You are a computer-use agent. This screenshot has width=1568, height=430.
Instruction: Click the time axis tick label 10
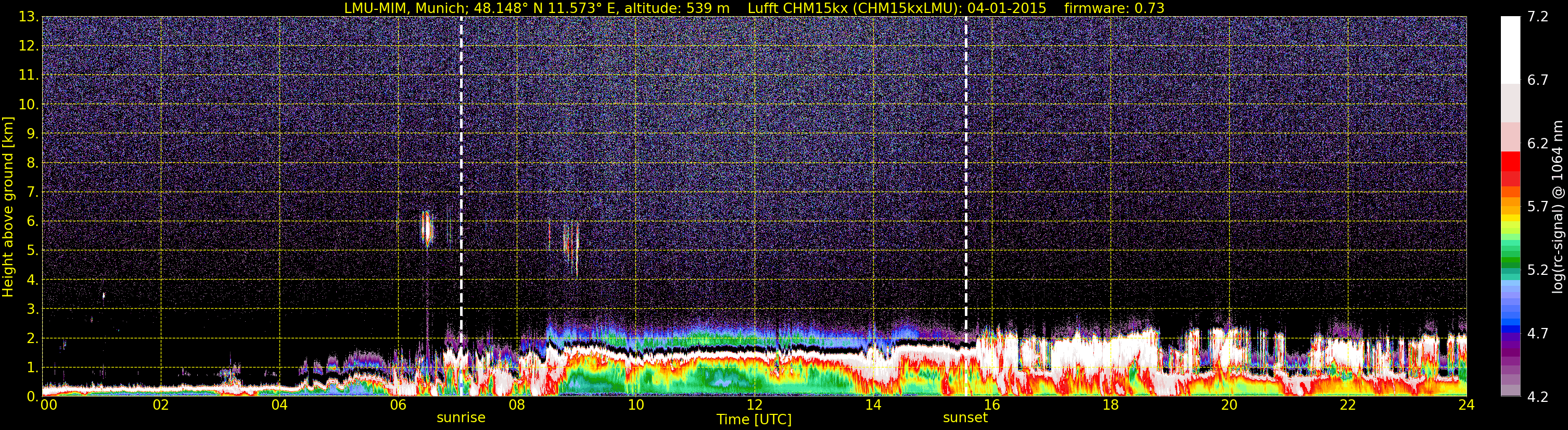pyautogui.click(x=635, y=405)
